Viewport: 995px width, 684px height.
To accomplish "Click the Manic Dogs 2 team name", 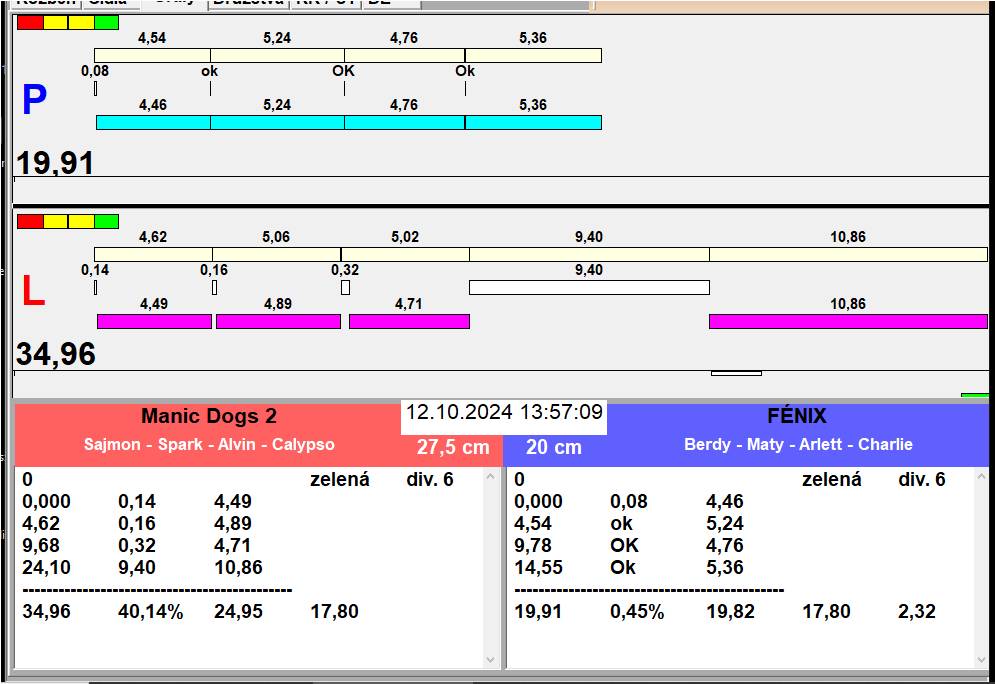I will click(209, 416).
